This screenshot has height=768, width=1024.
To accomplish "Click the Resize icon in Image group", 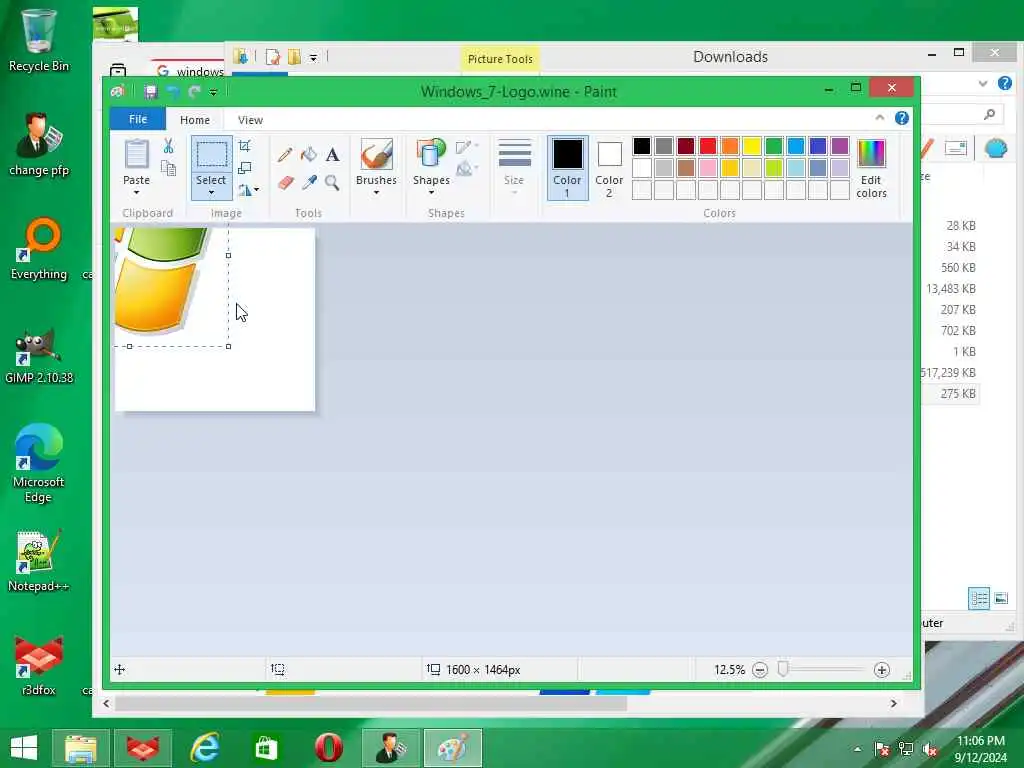I will 245,168.
